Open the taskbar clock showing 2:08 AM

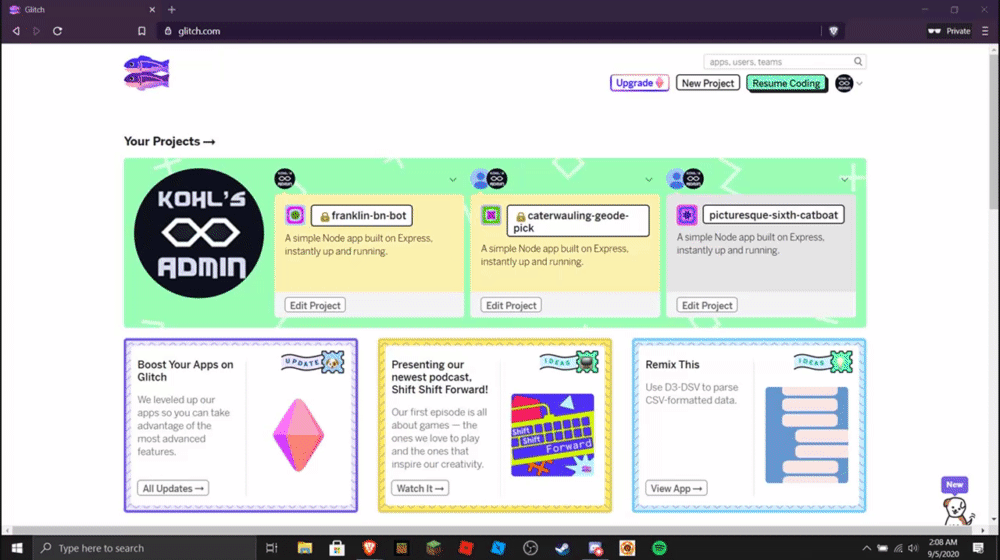(943, 548)
